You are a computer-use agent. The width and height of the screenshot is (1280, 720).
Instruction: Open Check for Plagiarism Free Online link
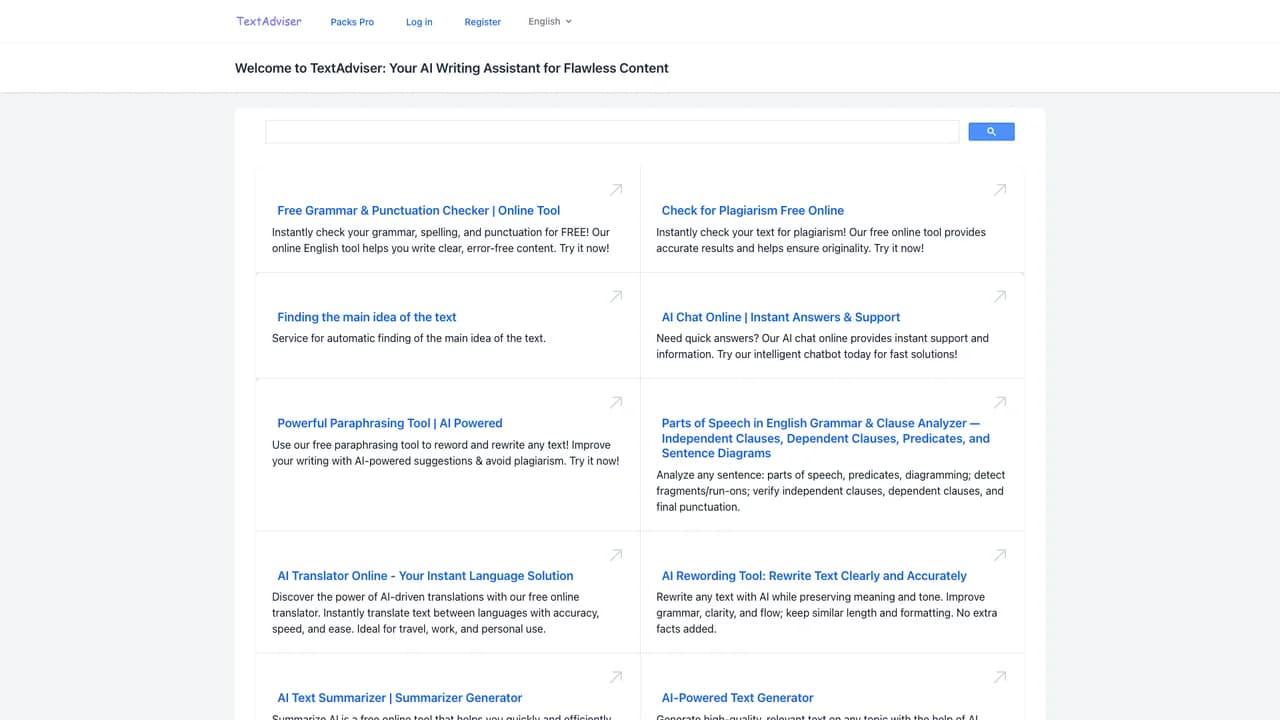[753, 211]
